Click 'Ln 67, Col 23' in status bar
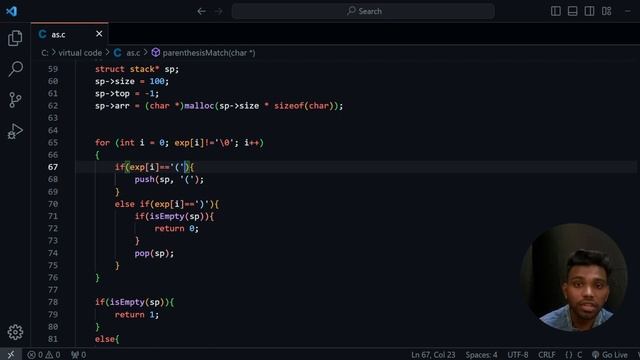This screenshot has height=360, width=640. click(433, 355)
